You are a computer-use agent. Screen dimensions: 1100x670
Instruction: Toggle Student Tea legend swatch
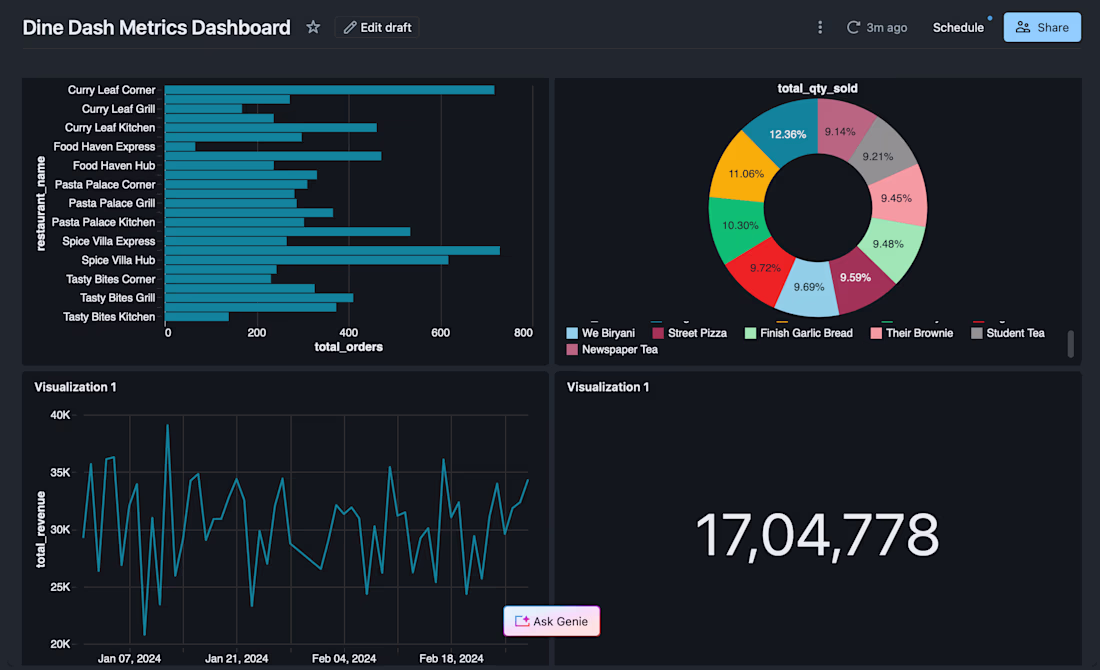tap(977, 333)
